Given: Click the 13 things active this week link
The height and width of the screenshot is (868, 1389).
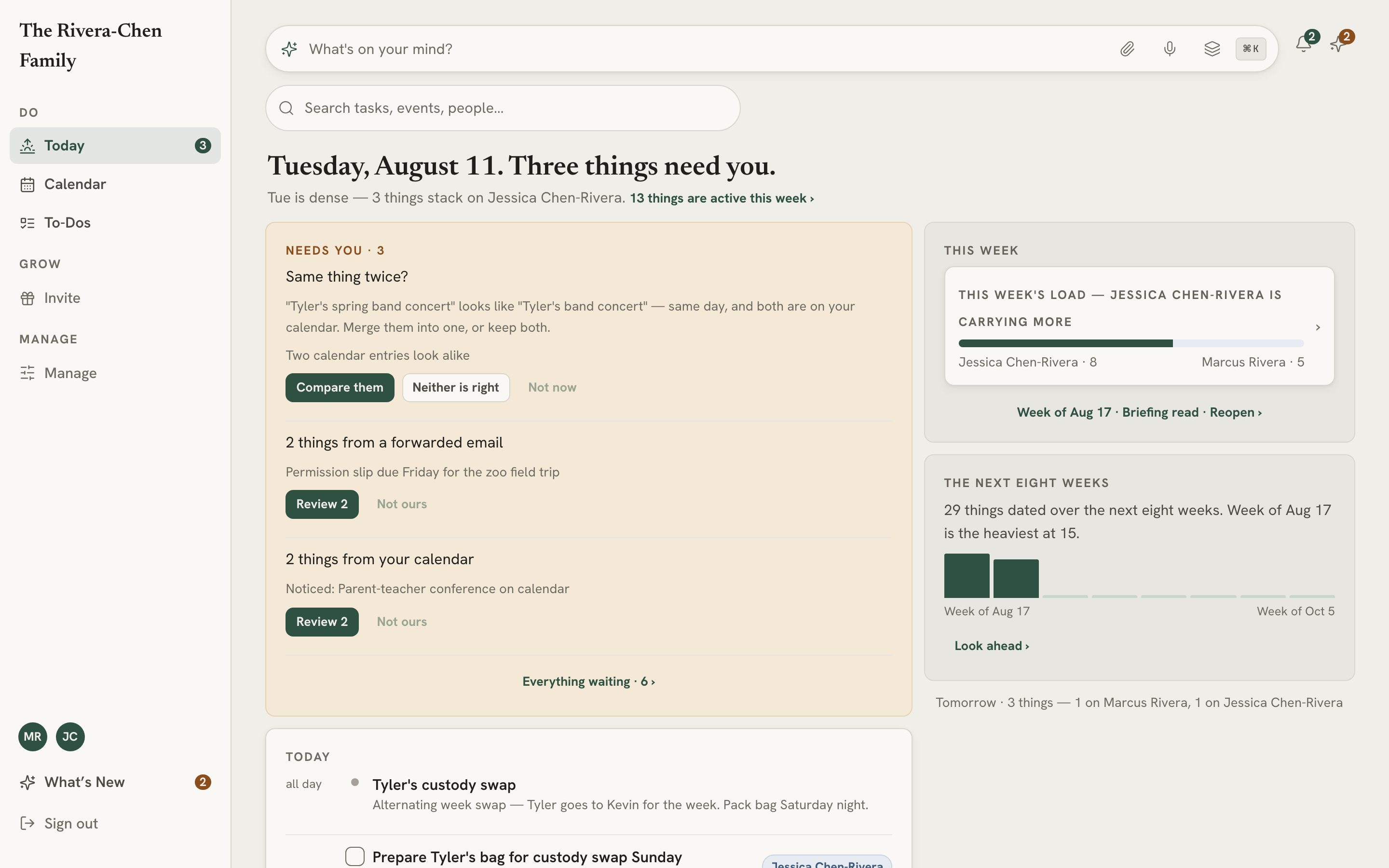Looking at the screenshot, I should point(722,198).
